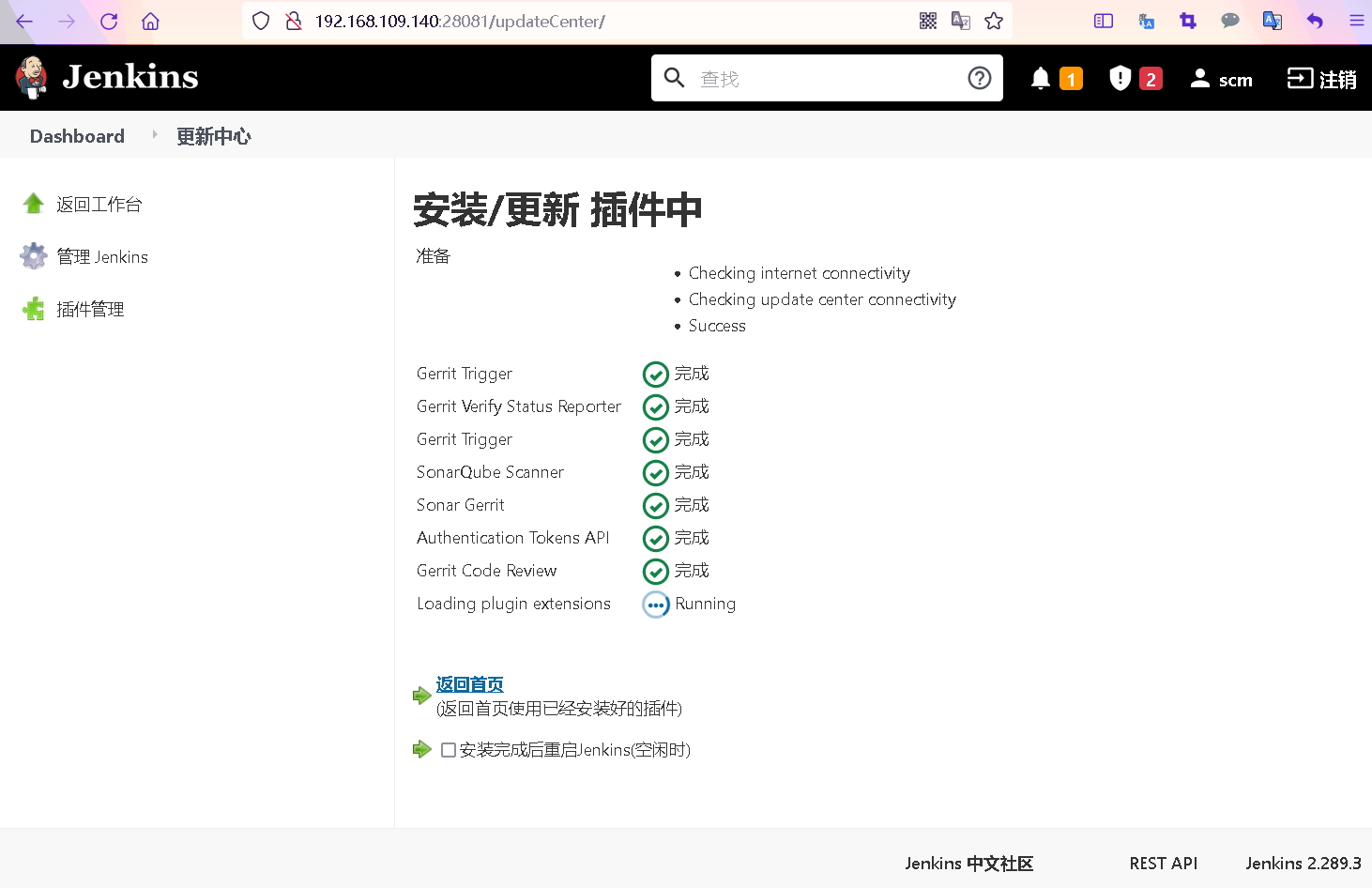Click the Authentication Tokens API plugin name

click(513, 538)
